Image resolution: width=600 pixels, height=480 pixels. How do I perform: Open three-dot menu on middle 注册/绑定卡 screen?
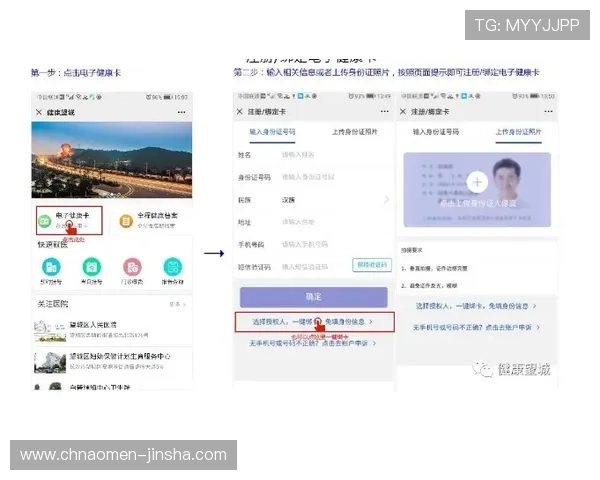coord(385,111)
